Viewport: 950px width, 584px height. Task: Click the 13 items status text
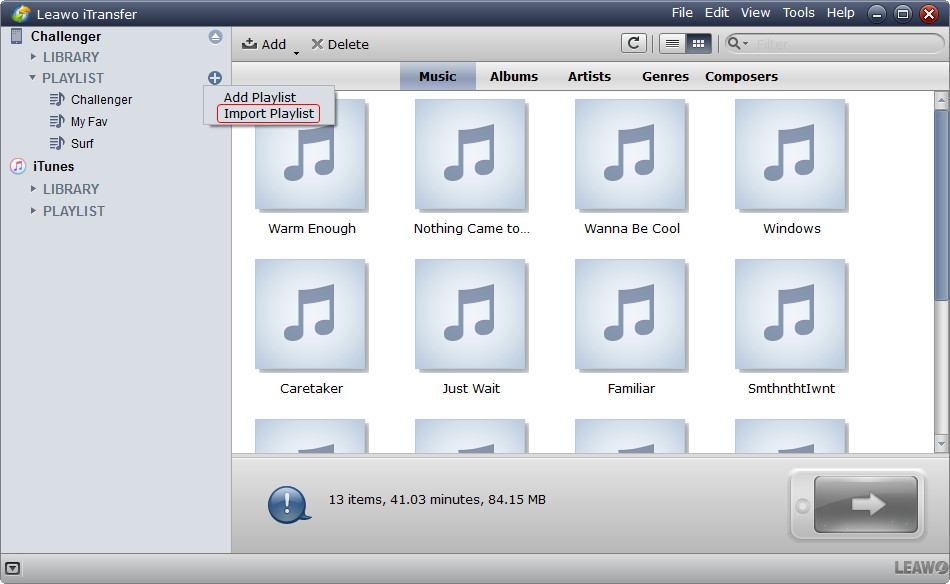click(x=437, y=500)
